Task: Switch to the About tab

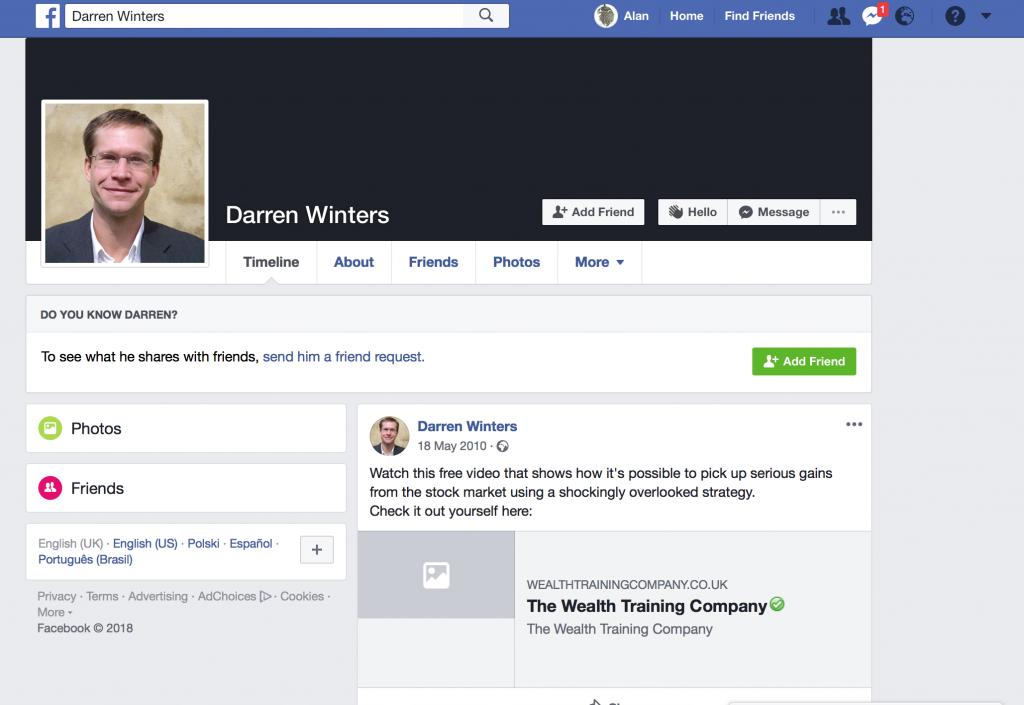Action: coord(354,262)
